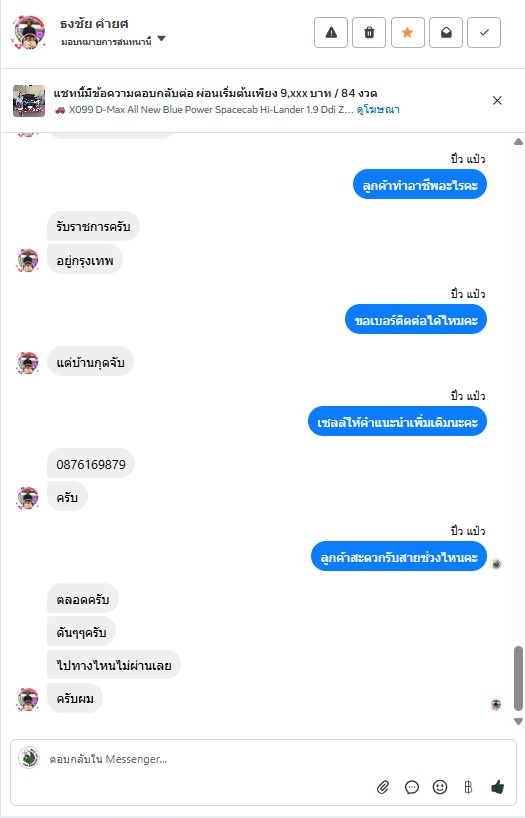Toggle the orange star follow-up flag
Viewport: 525px width, 818px height.
pos(408,32)
